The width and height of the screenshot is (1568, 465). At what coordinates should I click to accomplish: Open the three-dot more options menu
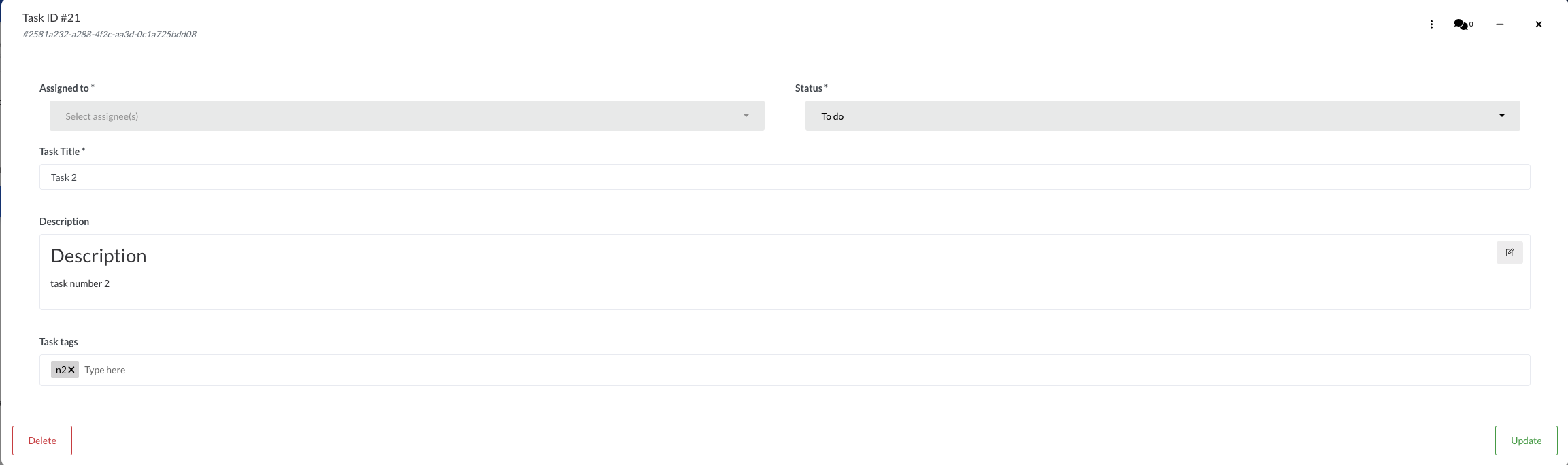[x=1431, y=24]
